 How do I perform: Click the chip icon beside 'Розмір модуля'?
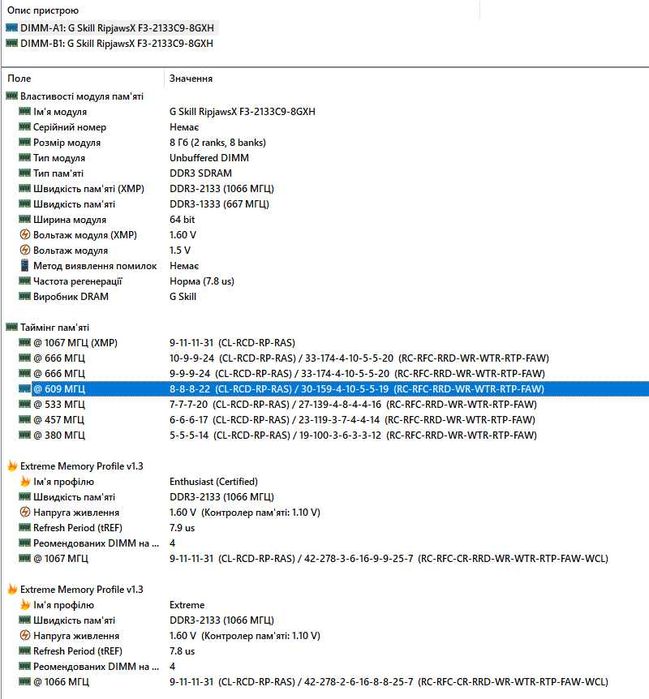pos(25,142)
